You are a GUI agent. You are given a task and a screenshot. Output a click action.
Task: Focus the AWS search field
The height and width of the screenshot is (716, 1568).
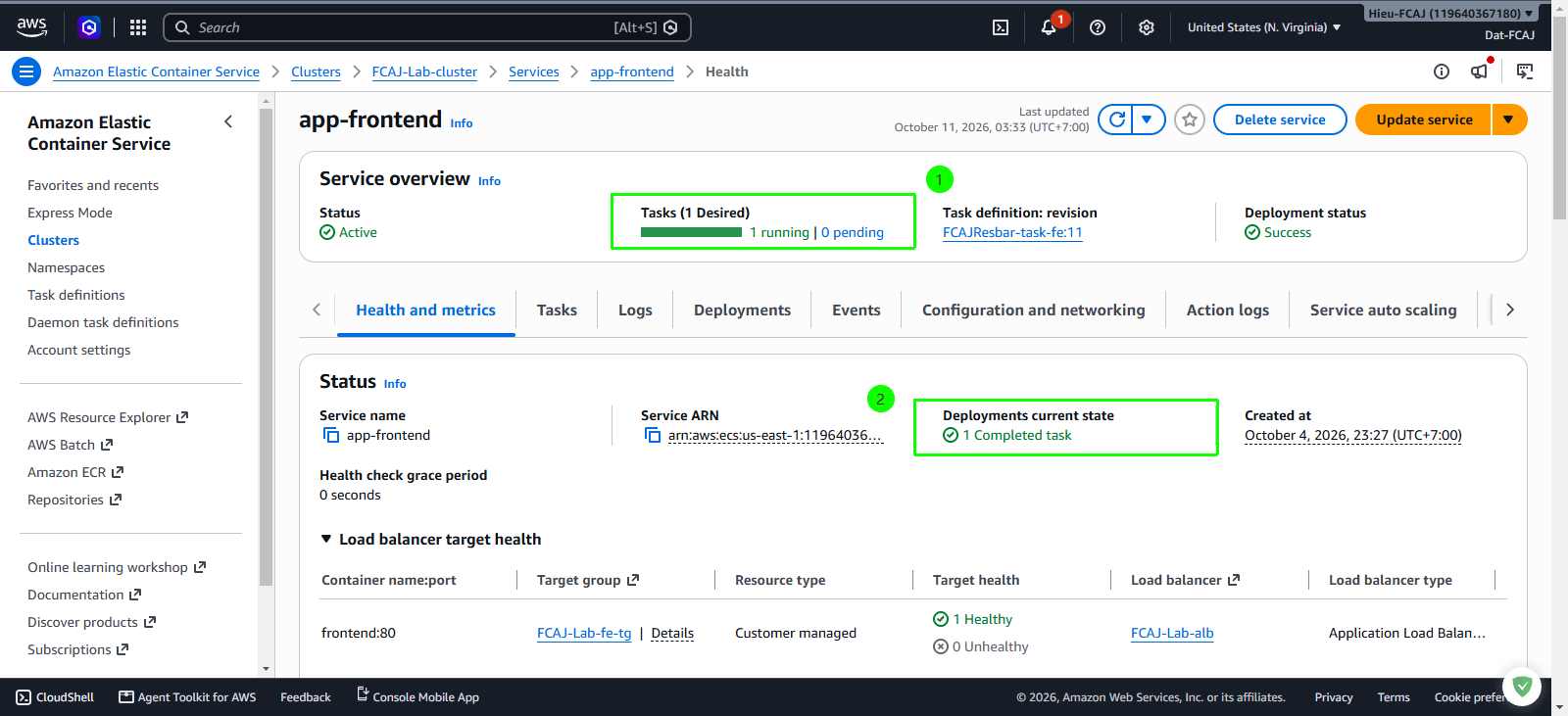click(427, 27)
